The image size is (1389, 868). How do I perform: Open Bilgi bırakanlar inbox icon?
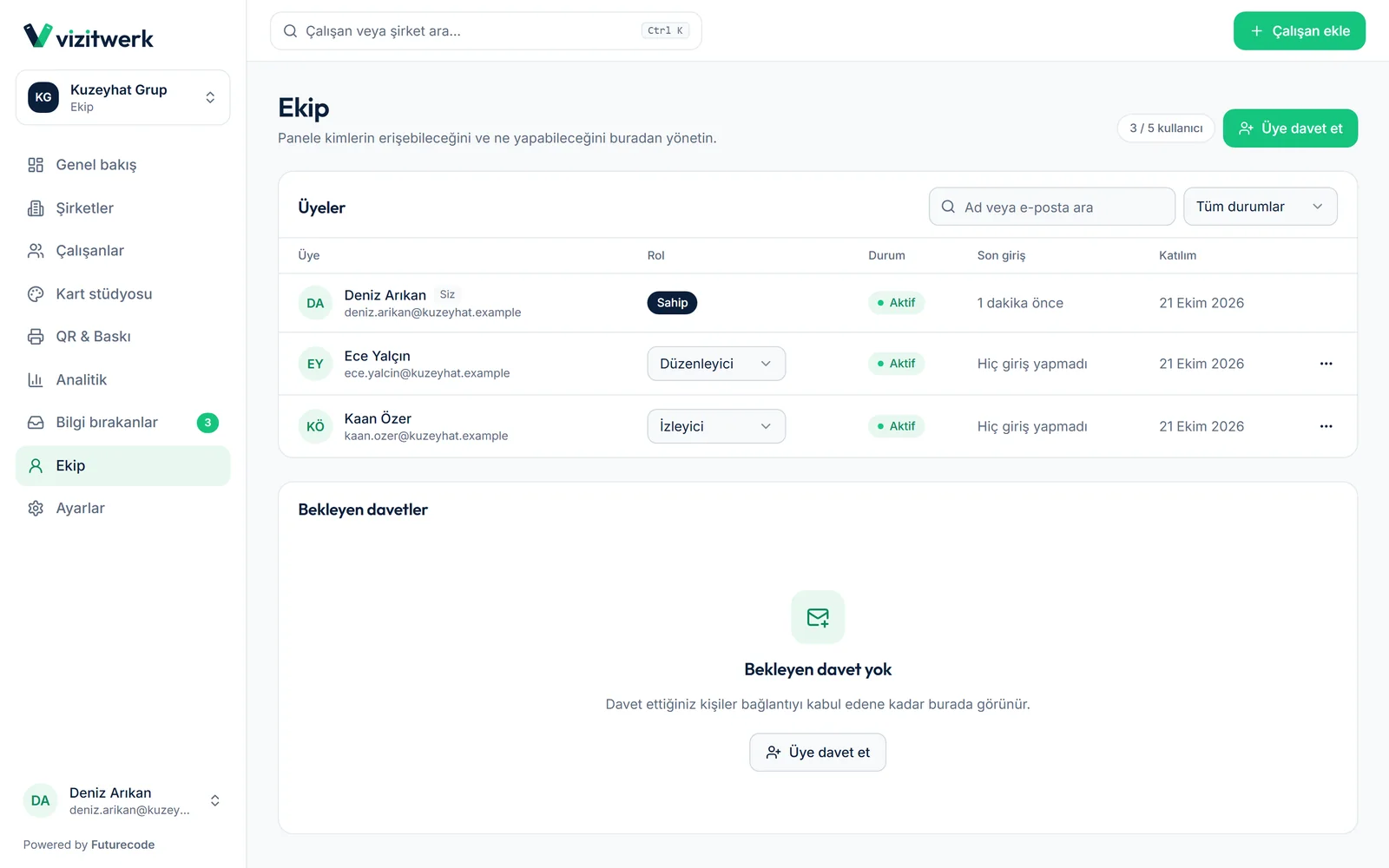[36, 423]
